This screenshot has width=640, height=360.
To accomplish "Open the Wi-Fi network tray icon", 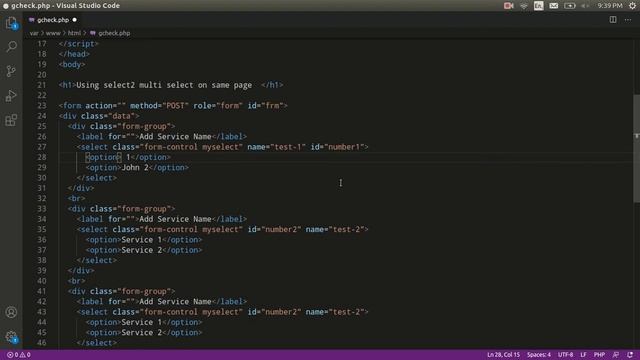I will click(524, 6).
